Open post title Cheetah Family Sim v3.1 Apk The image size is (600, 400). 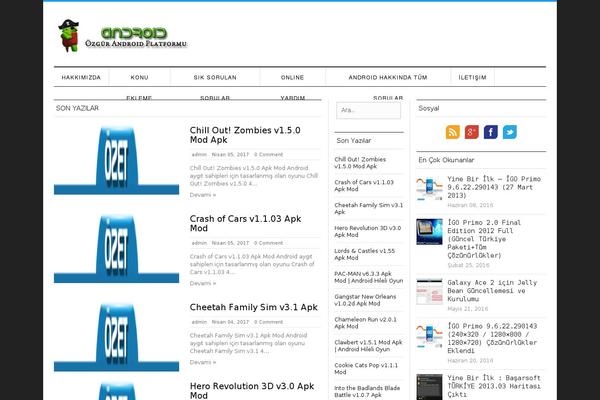pyautogui.click(x=253, y=307)
